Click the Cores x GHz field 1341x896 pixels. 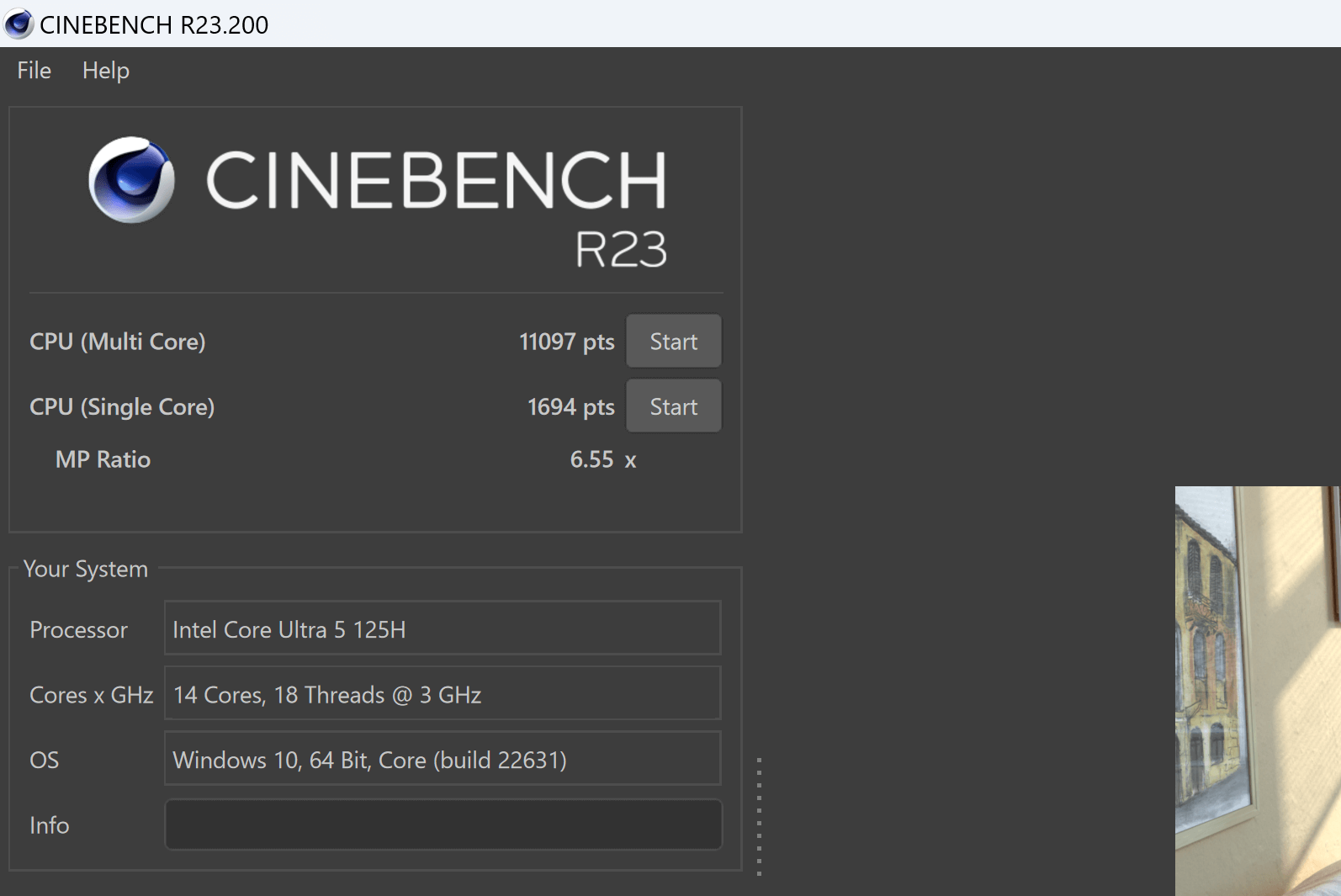pyautogui.click(x=443, y=693)
